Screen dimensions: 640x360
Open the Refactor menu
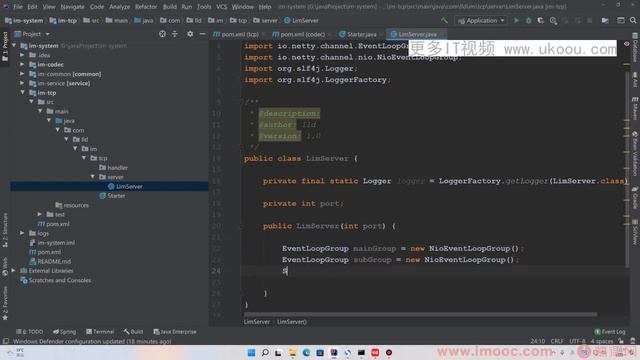(x=146, y=7)
